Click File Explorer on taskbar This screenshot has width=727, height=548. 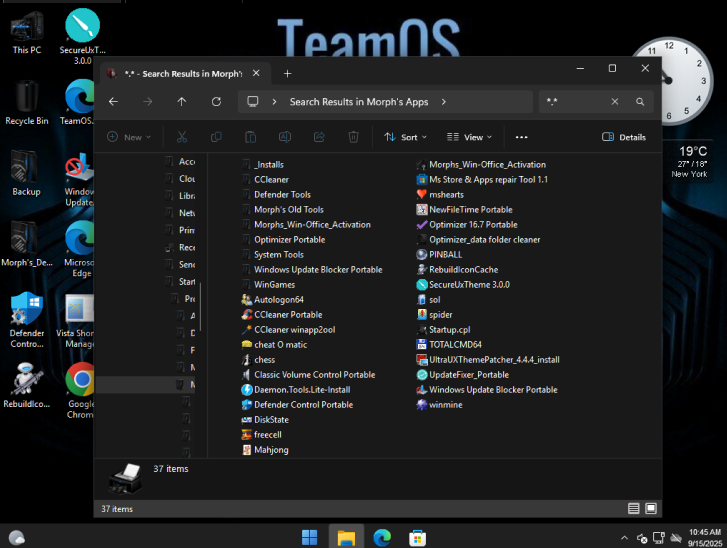coord(346,538)
